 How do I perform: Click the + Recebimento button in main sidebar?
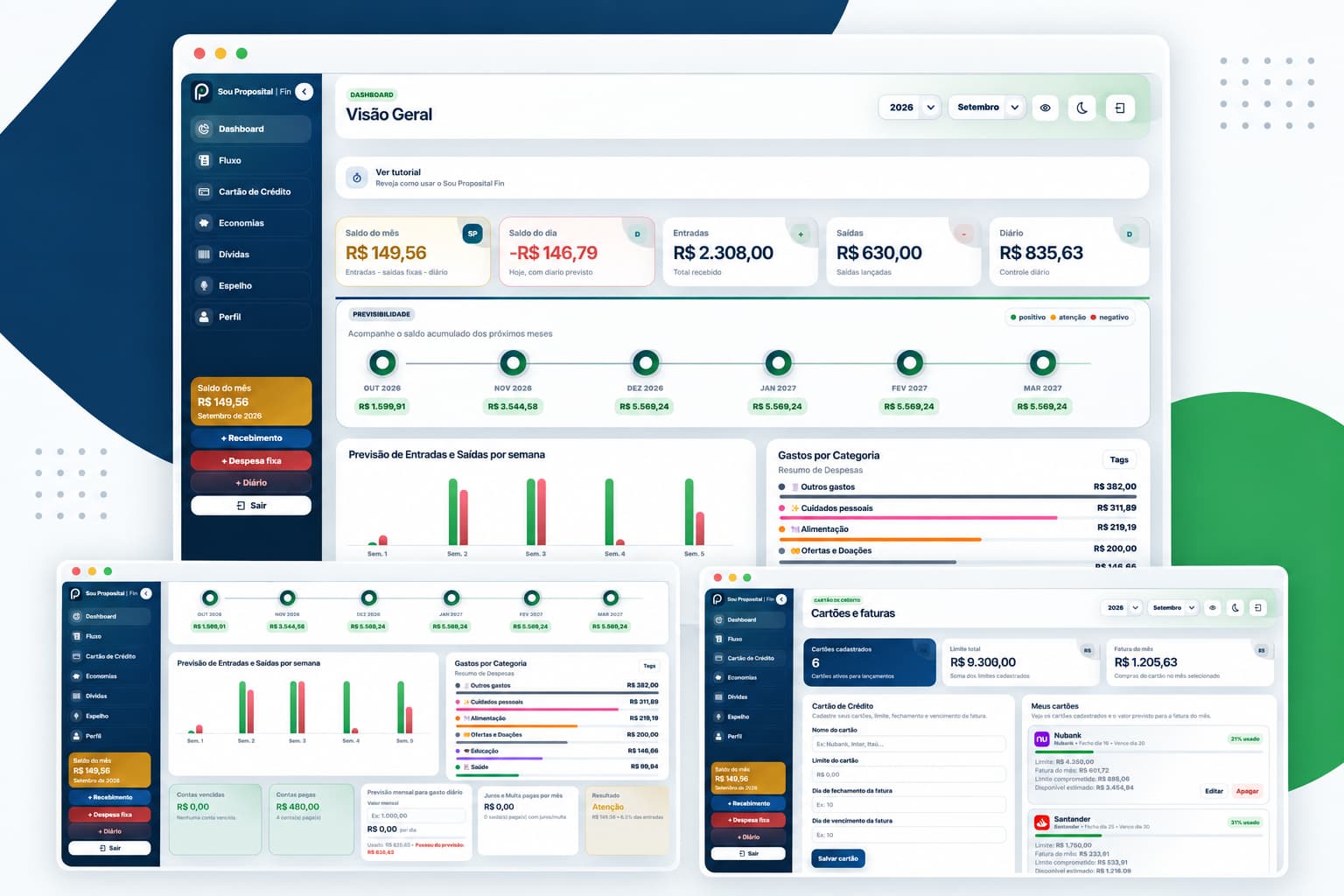point(251,437)
